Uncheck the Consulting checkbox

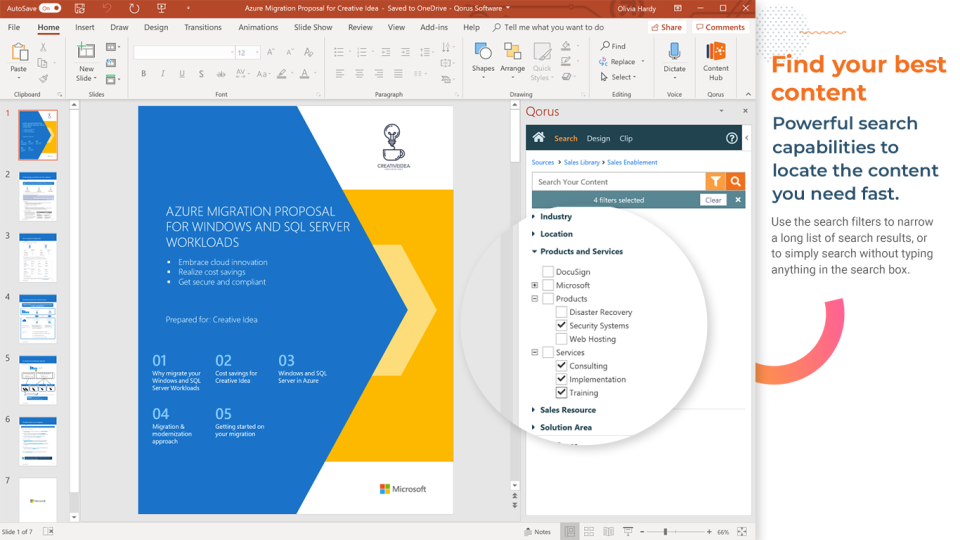(561, 366)
